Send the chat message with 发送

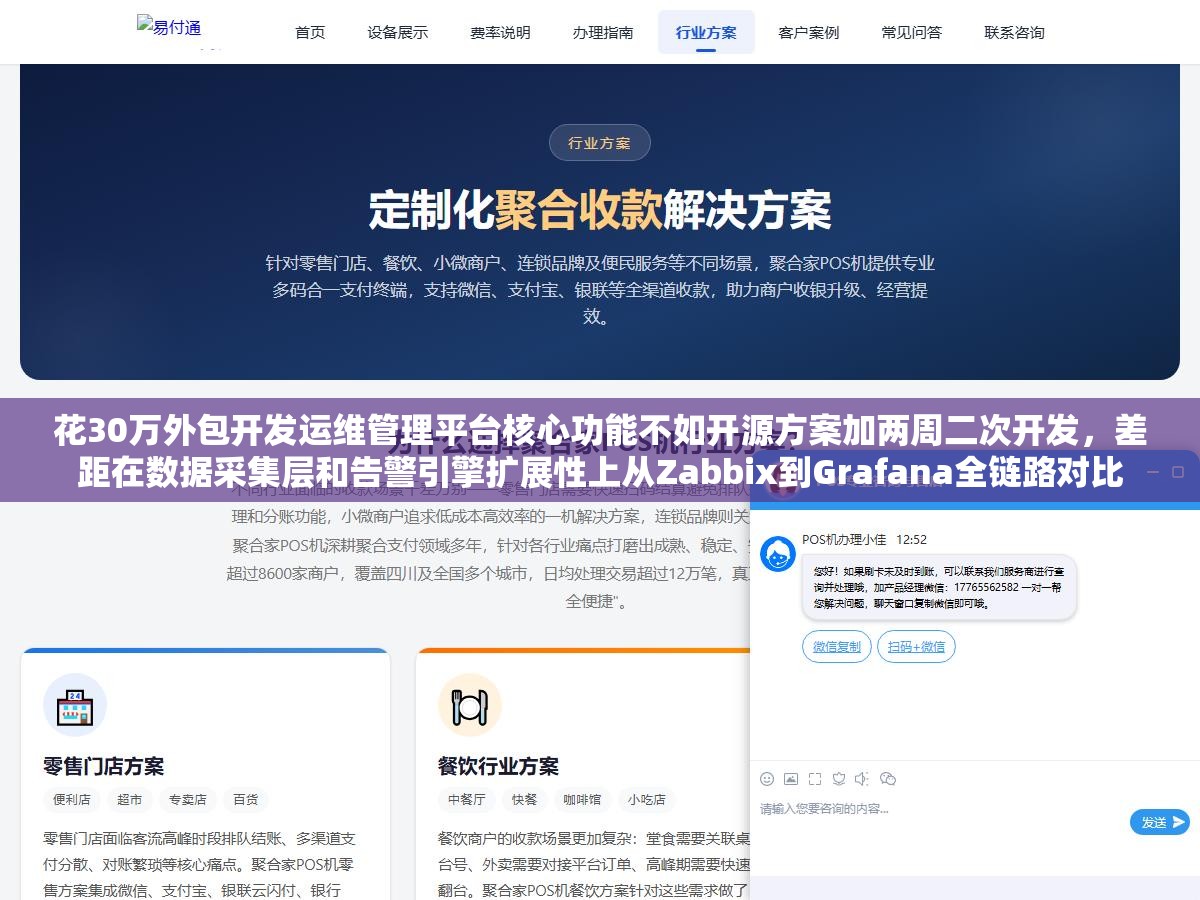tap(1160, 822)
